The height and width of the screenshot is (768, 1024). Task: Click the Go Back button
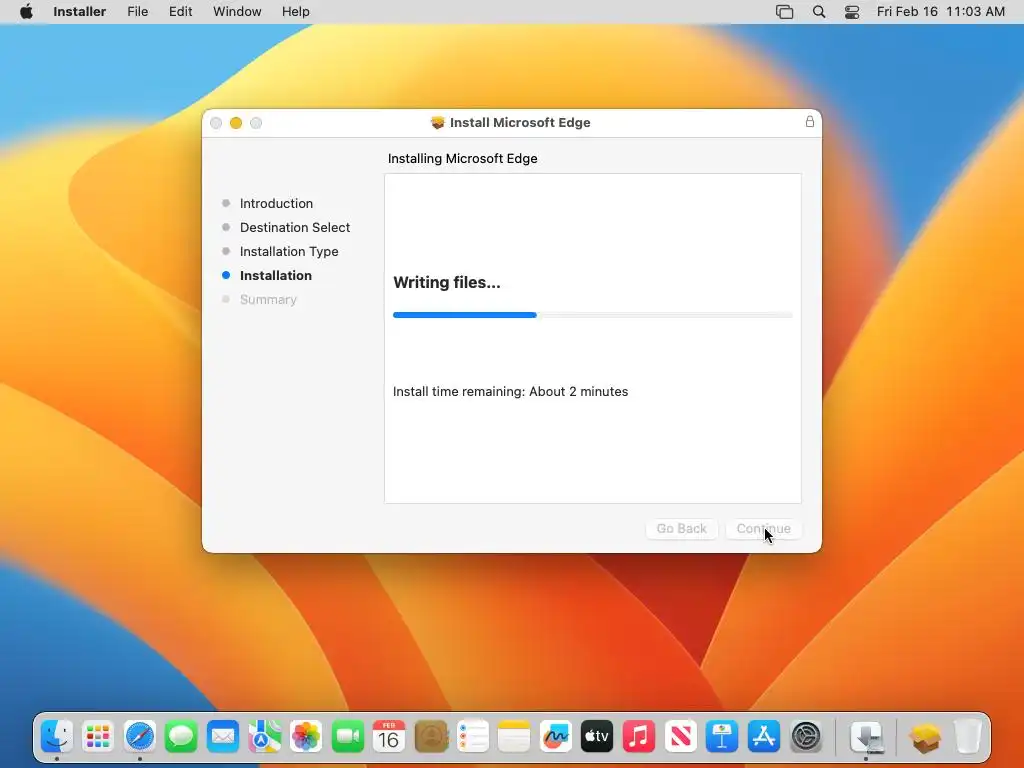tap(682, 528)
